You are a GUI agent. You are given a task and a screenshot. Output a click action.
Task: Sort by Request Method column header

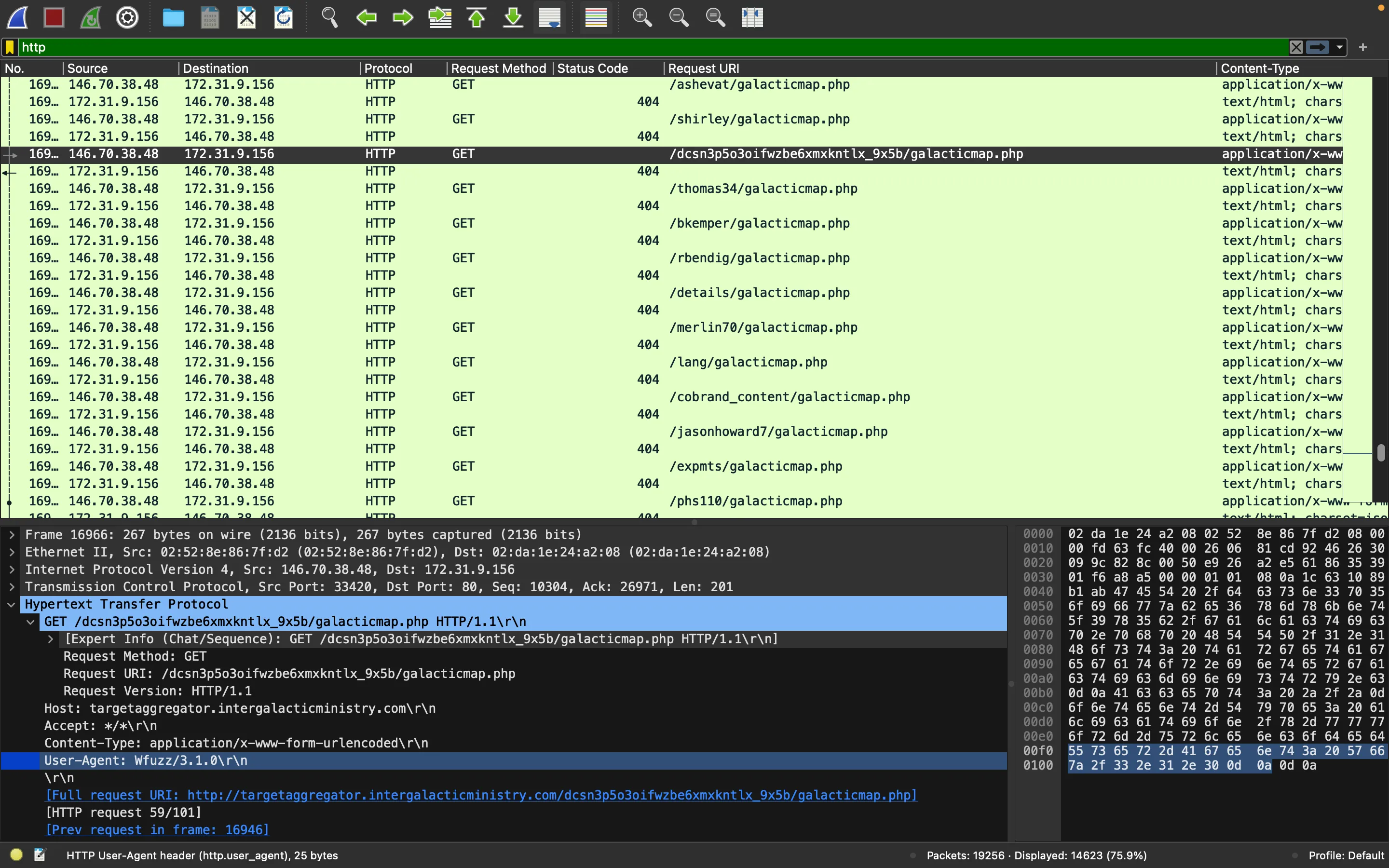click(499, 68)
